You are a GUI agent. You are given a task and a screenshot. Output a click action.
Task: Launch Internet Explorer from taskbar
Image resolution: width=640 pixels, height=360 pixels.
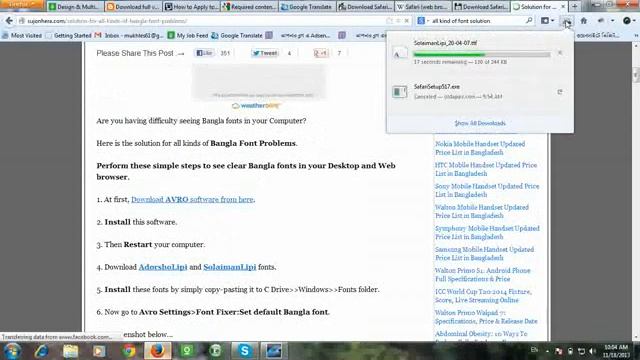[41, 351]
